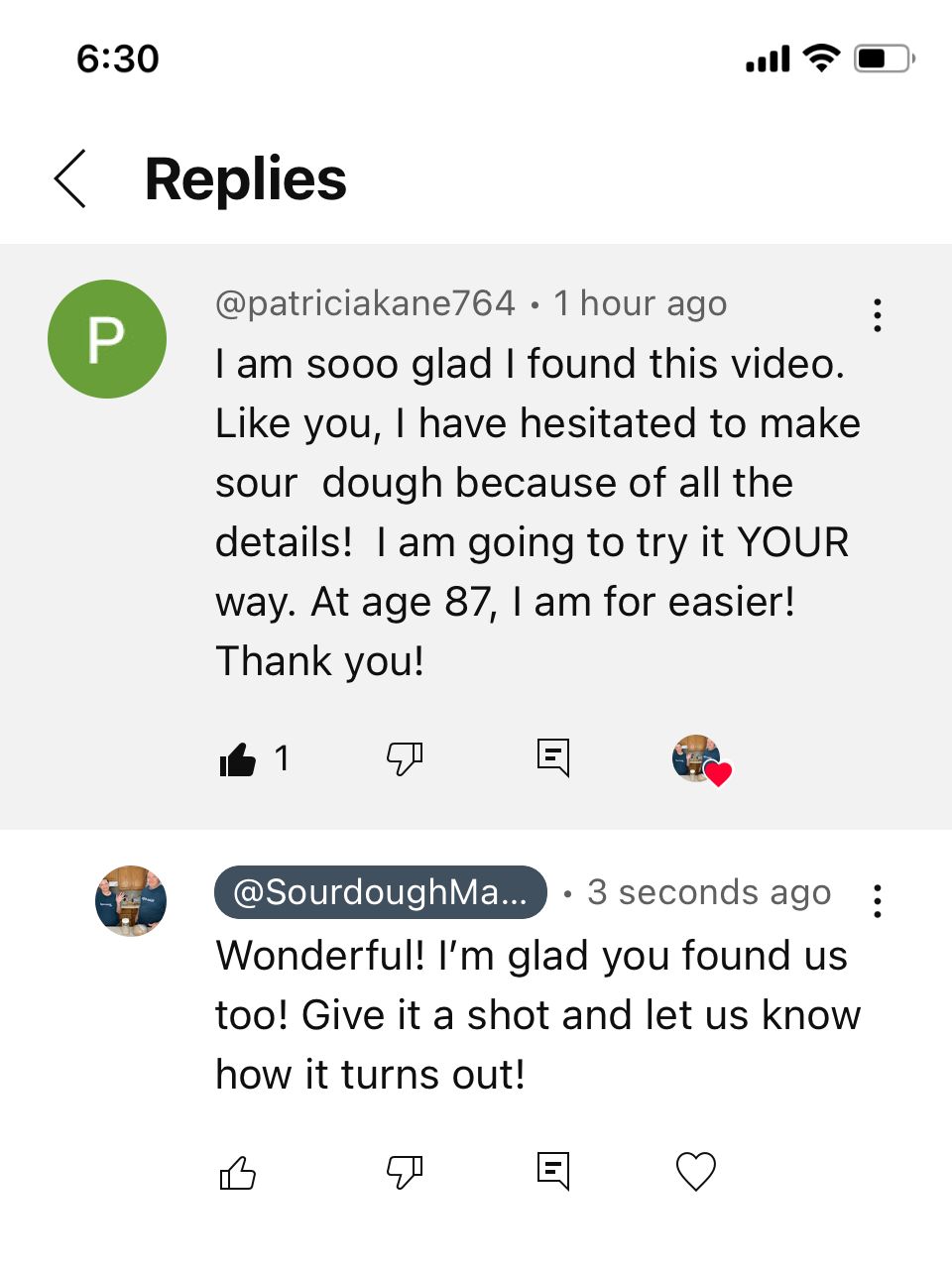Reply to the "Wonderful!" comment

tap(552, 1171)
